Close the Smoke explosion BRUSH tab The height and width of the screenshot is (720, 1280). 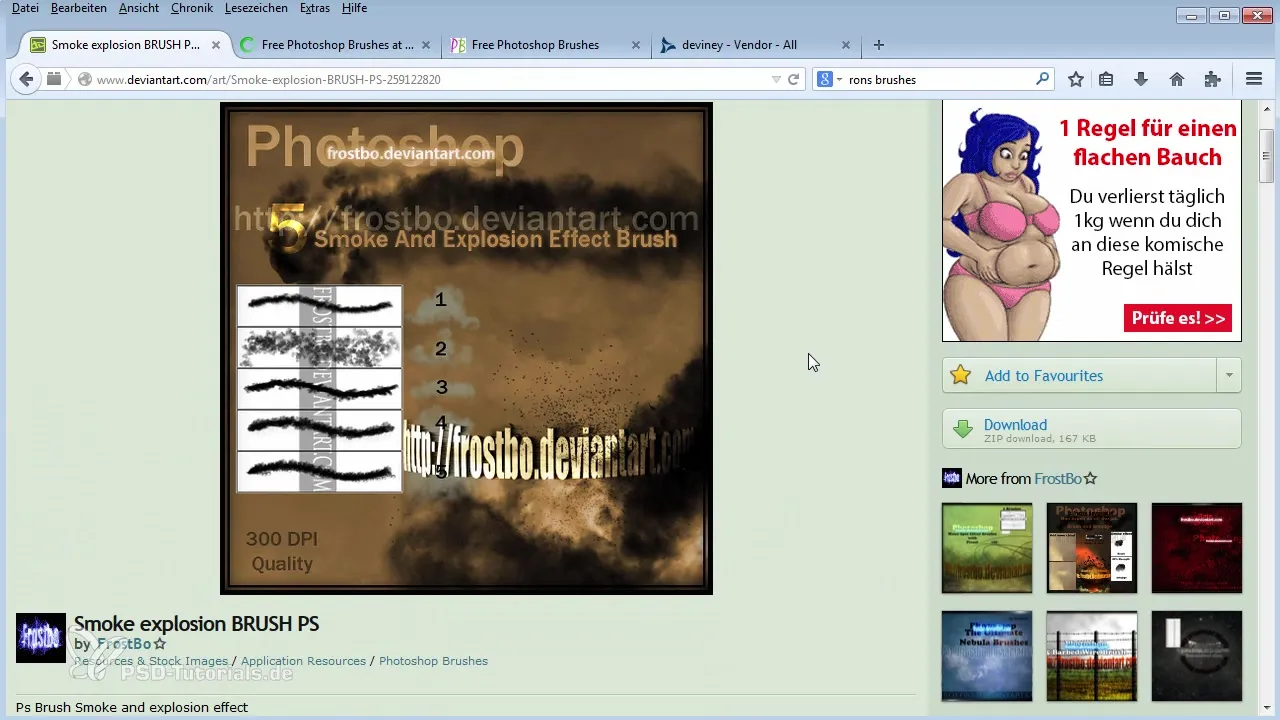click(x=216, y=45)
